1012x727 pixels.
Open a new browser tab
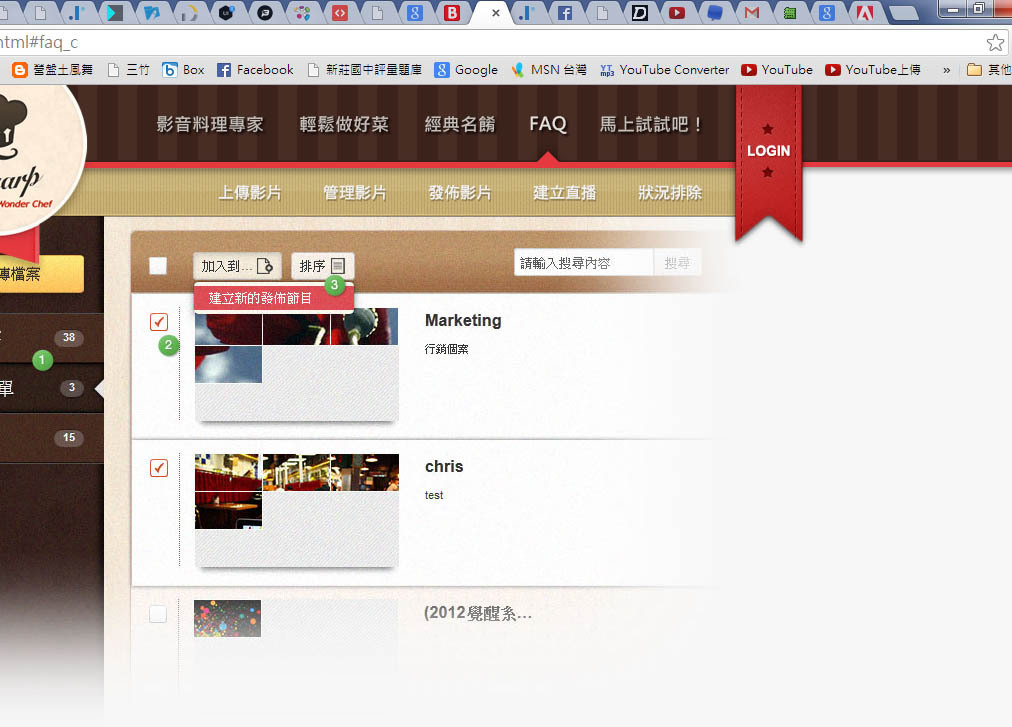904,13
